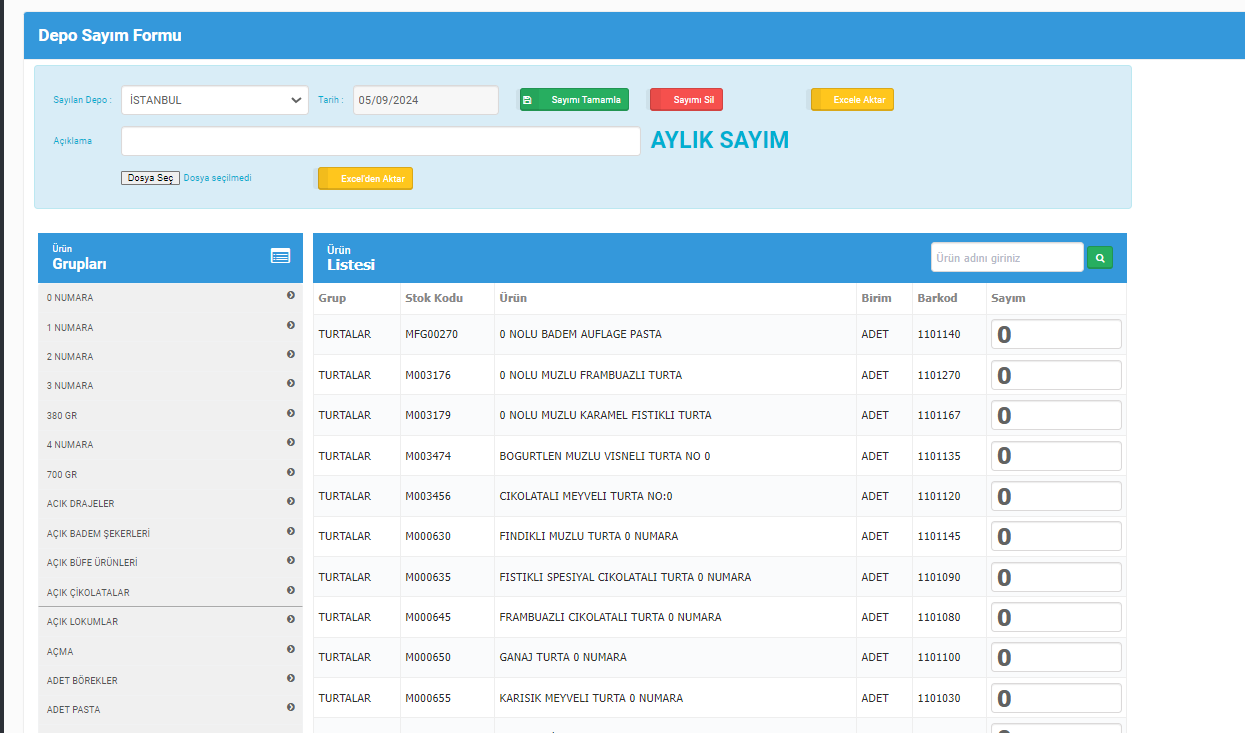Click the Grup column header
This screenshot has width=1245, height=733.
point(332,298)
